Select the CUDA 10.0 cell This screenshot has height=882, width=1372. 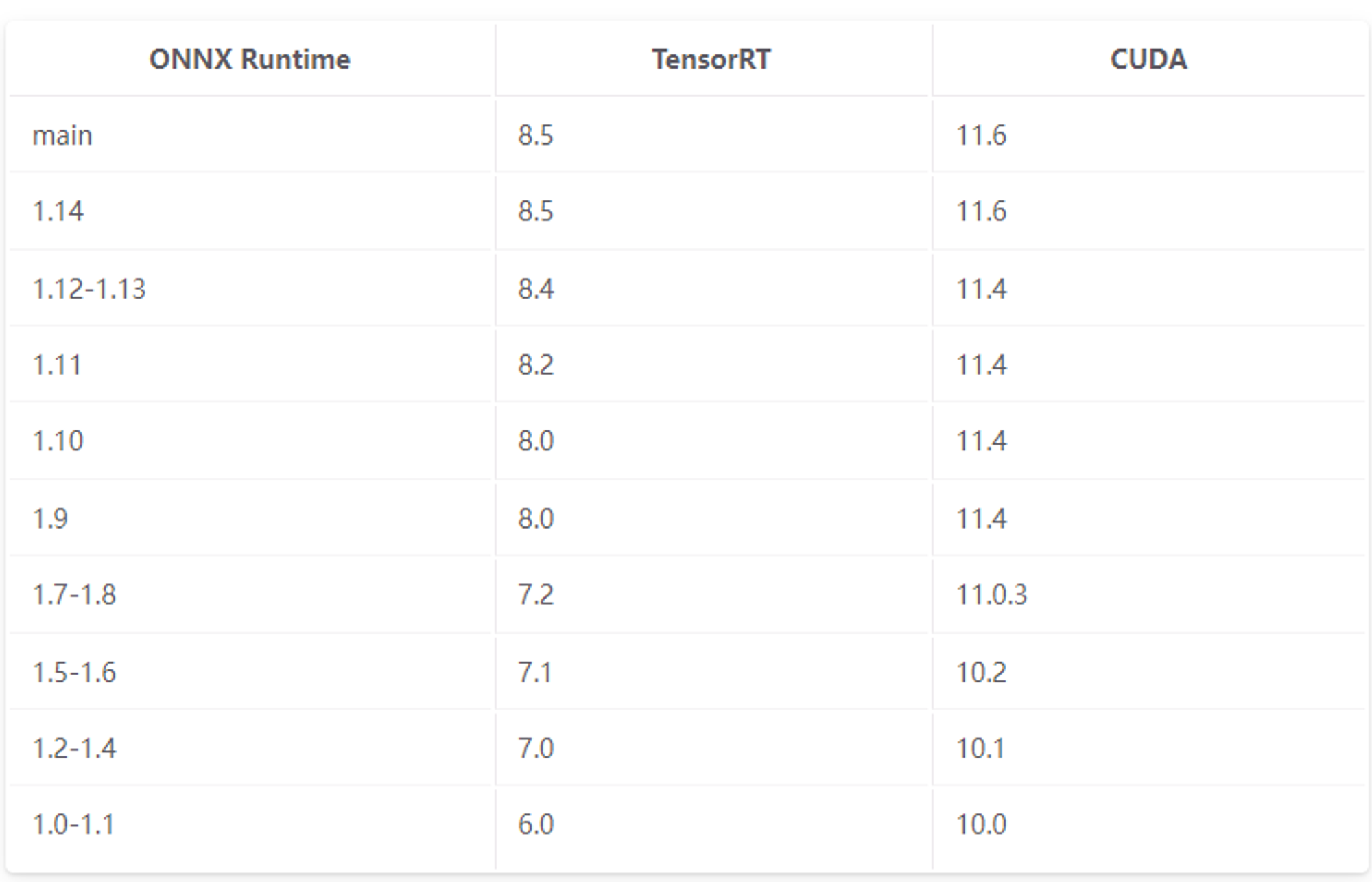coord(1149,824)
